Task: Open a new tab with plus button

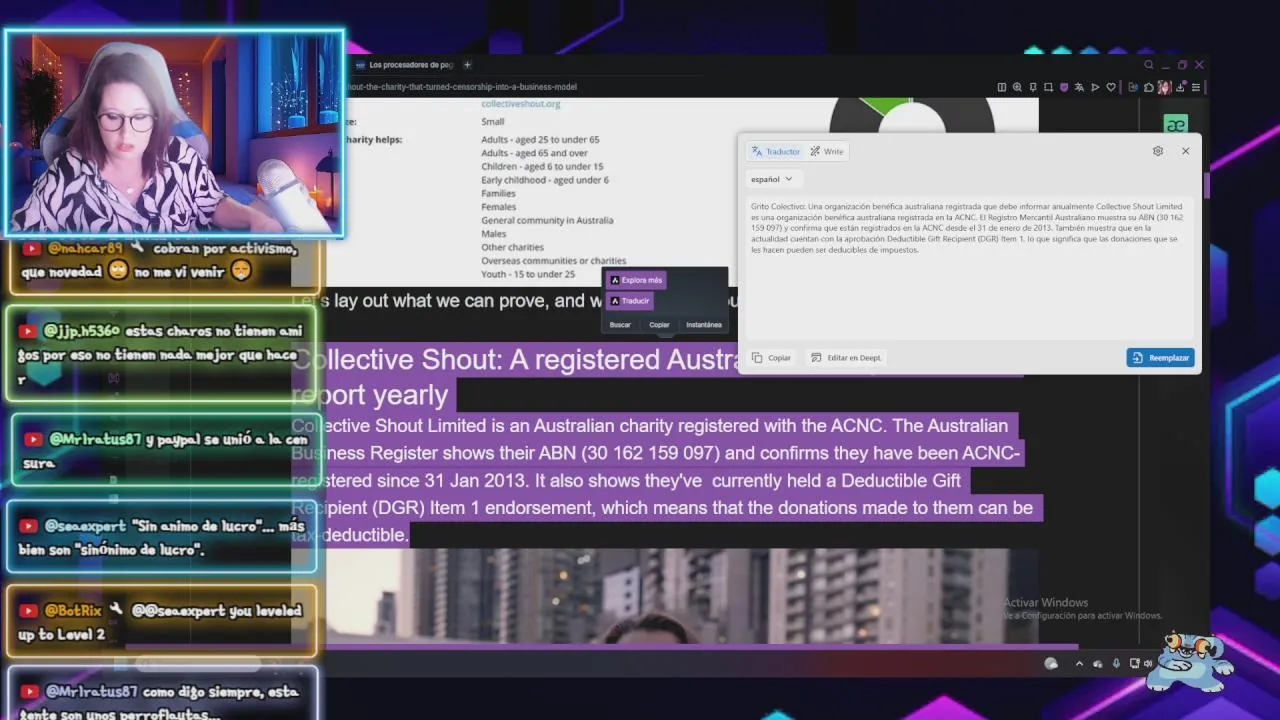Action: (x=466, y=65)
